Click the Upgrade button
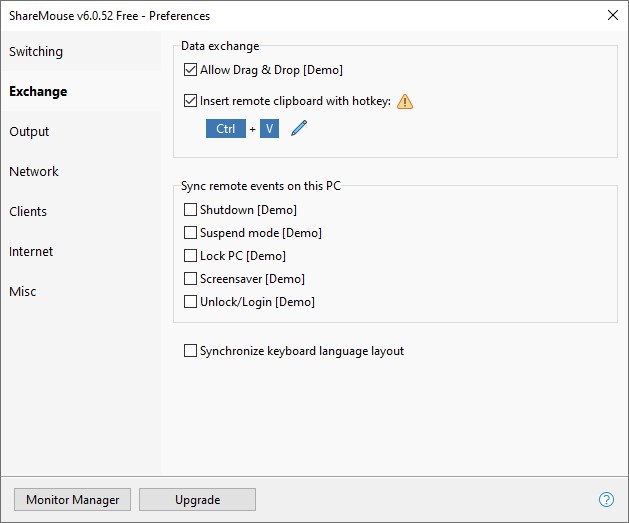Image resolution: width=629 pixels, height=523 pixels. click(x=197, y=500)
